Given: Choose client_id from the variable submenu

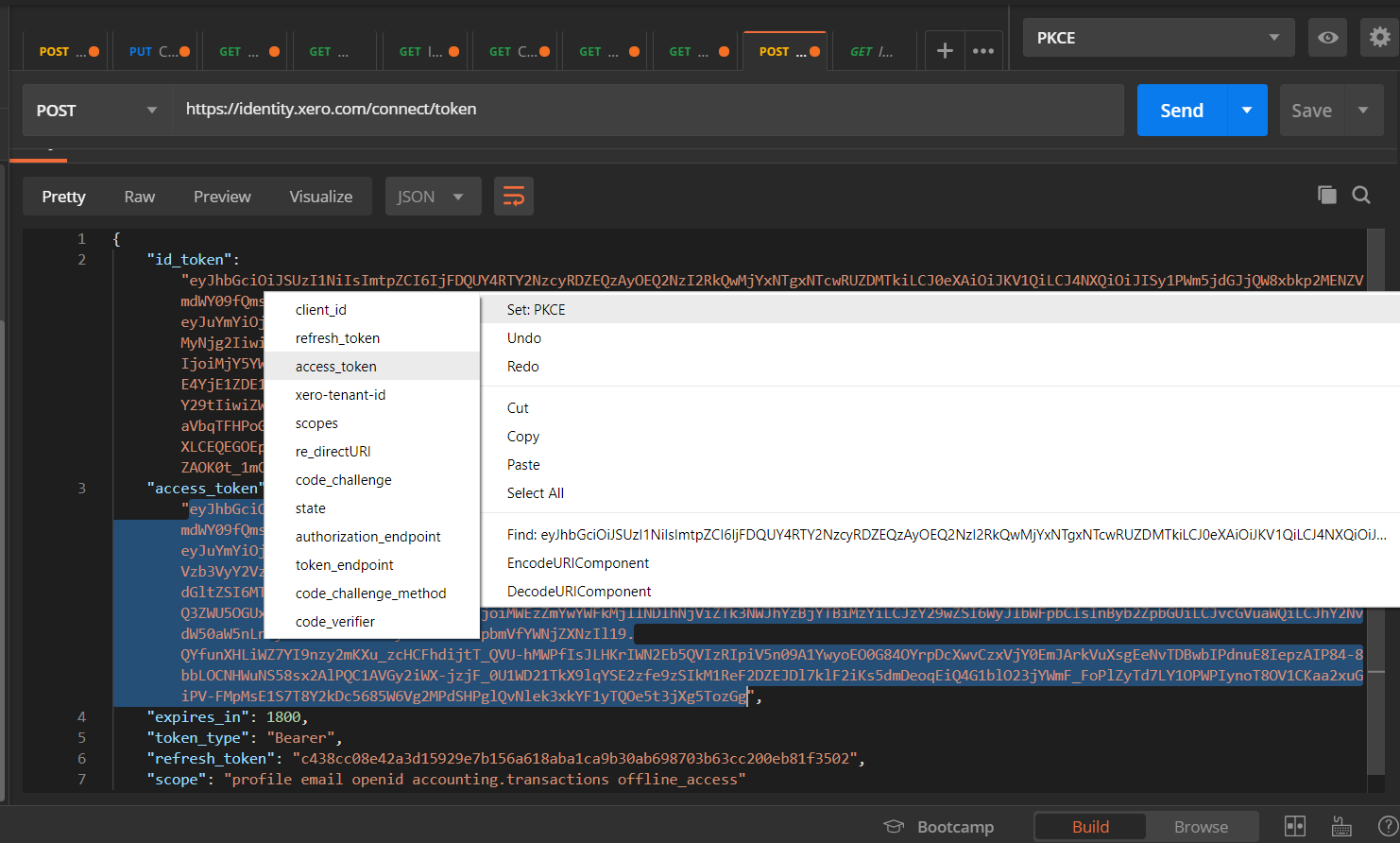Looking at the screenshot, I should [x=372, y=310].
